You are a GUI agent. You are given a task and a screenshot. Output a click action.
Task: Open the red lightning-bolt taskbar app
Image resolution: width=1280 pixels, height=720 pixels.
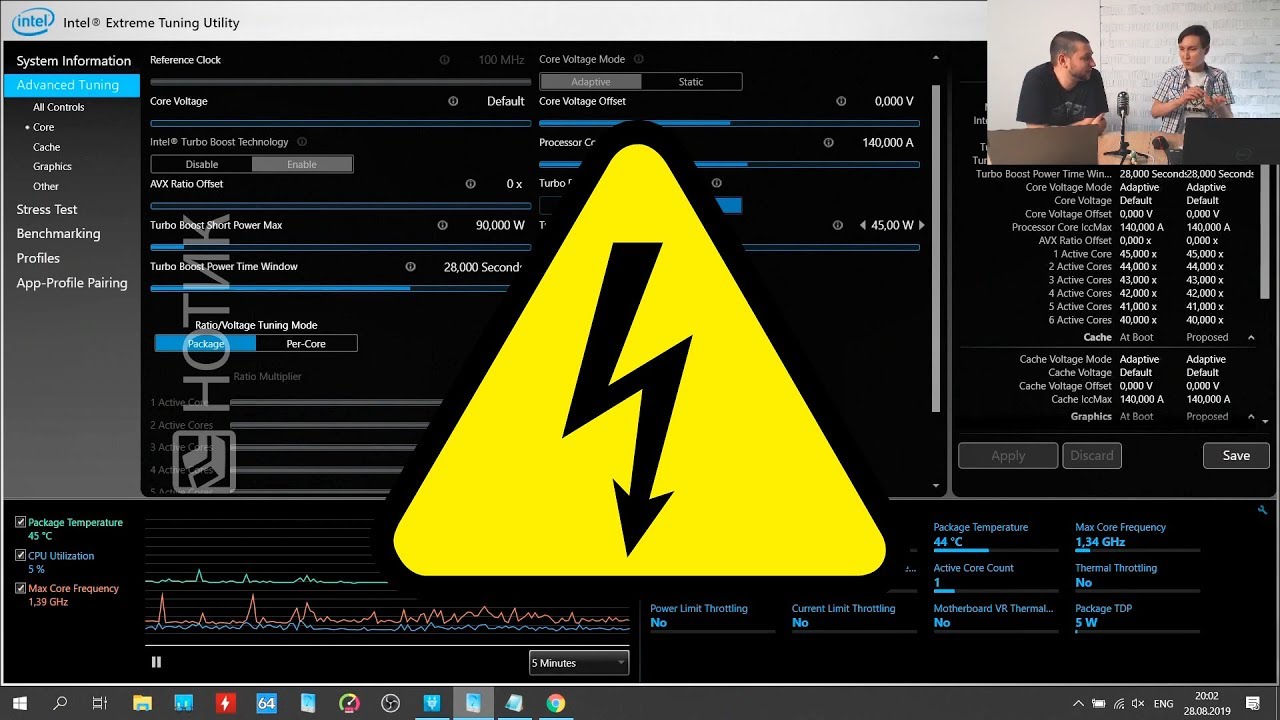(225, 703)
